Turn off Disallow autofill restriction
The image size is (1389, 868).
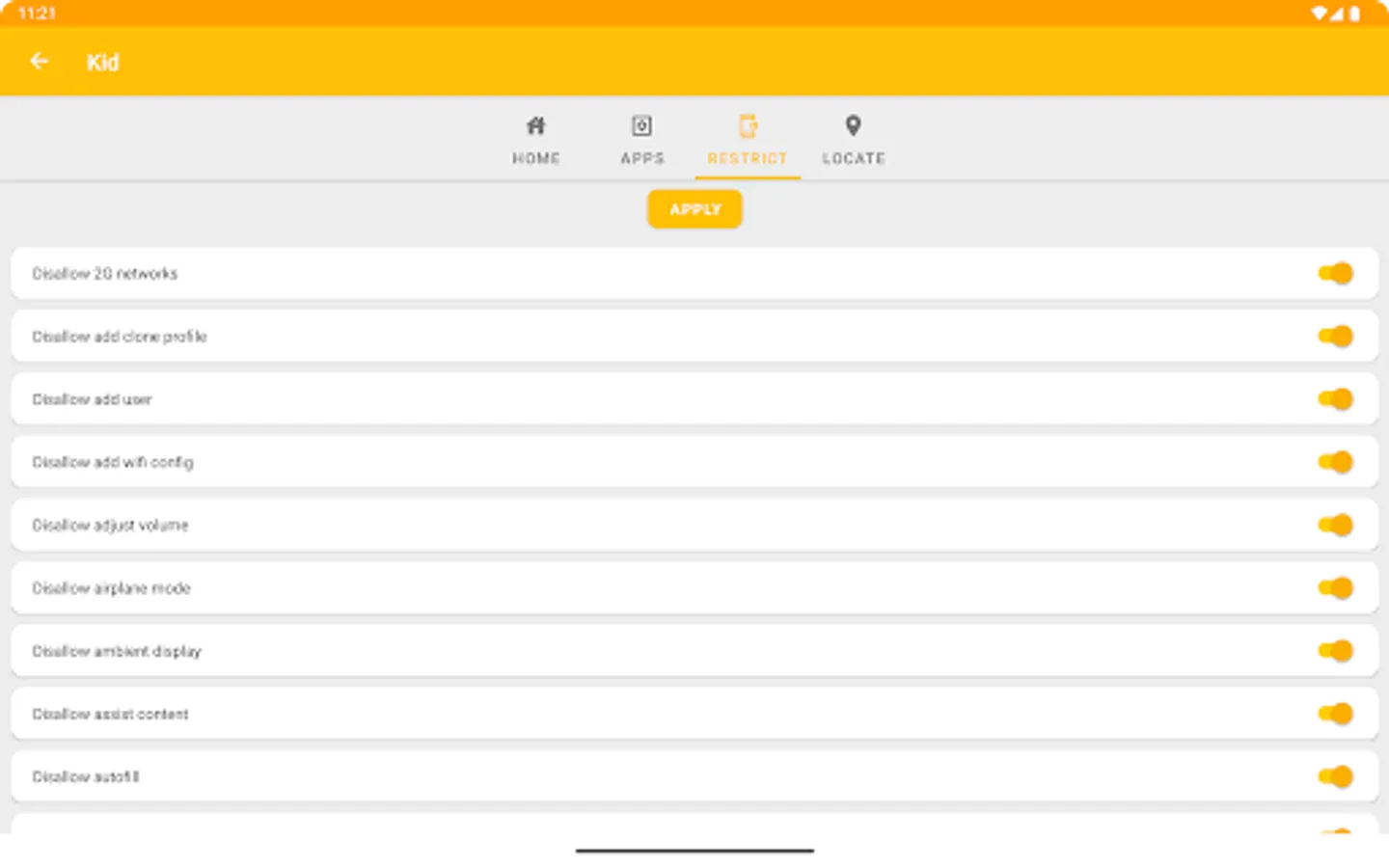pyautogui.click(x=1335, y=776)
